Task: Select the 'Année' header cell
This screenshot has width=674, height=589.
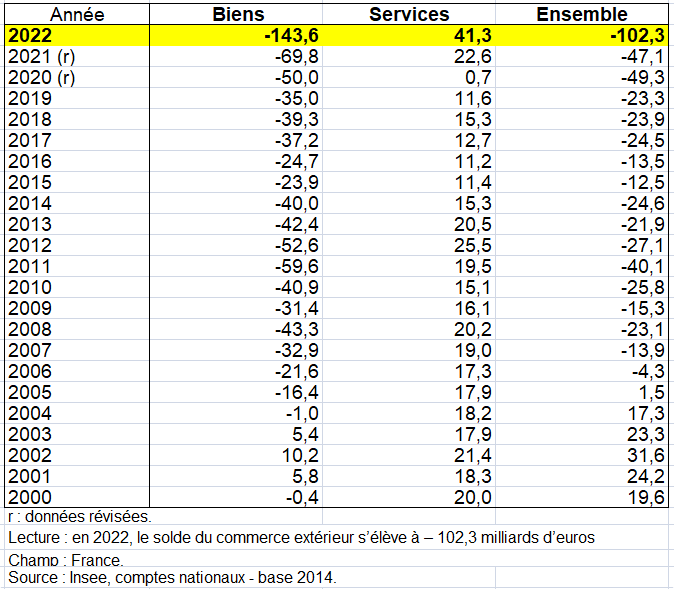Action: click(x=77, y=14)
